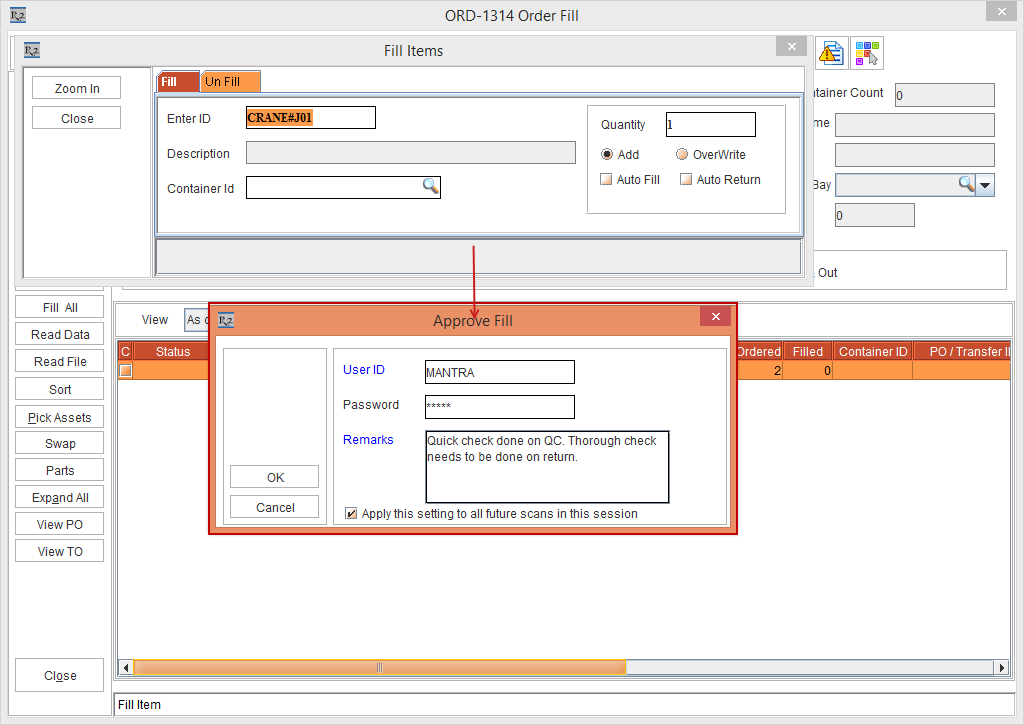Switch to the Un Fill tab
1024x725 pixels.
point(230,81)
